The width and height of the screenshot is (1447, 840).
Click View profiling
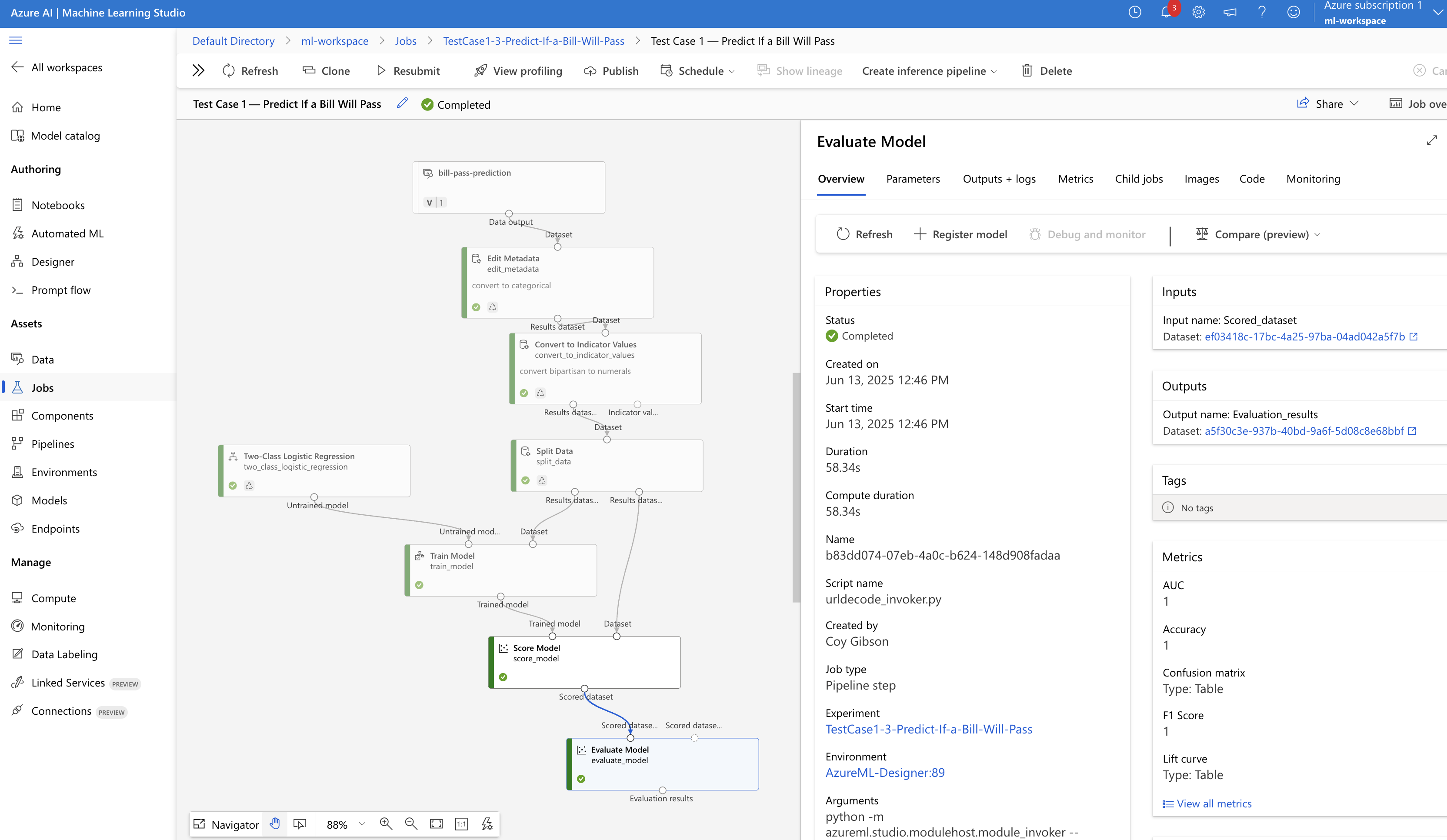(518, 70)
